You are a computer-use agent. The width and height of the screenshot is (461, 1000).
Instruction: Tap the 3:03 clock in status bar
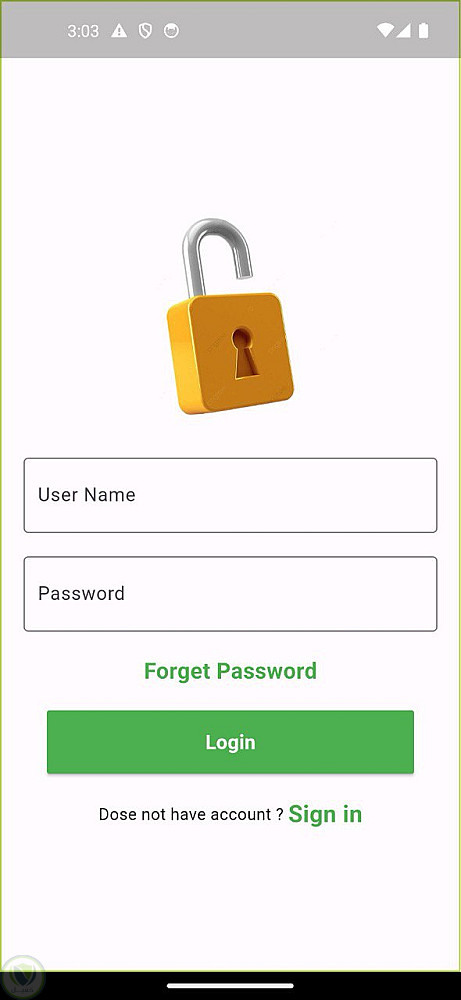click(x=83, y=31)
